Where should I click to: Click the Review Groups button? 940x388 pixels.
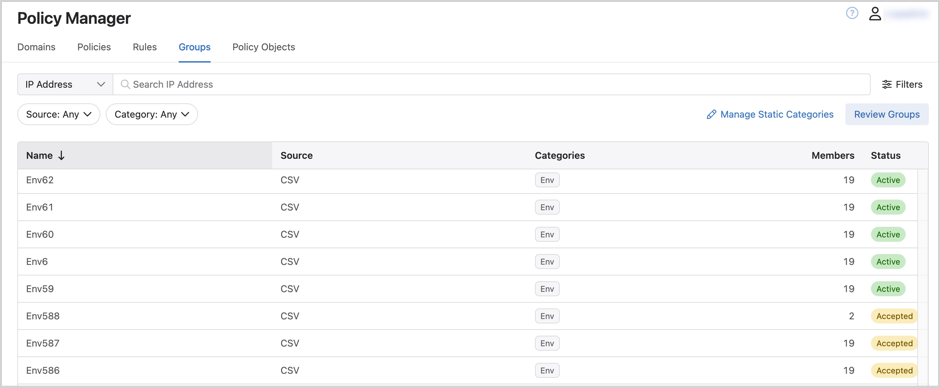coord(887,114)
